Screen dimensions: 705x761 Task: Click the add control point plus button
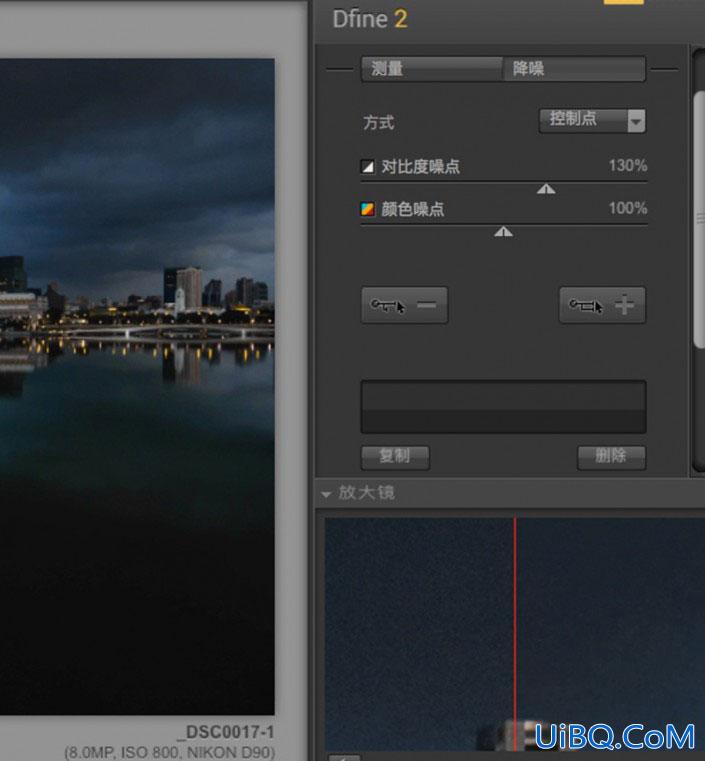[603, 305]
